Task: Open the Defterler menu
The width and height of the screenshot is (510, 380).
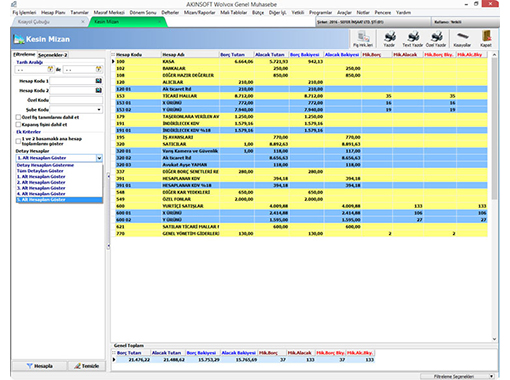Action: tap(170, 13)
